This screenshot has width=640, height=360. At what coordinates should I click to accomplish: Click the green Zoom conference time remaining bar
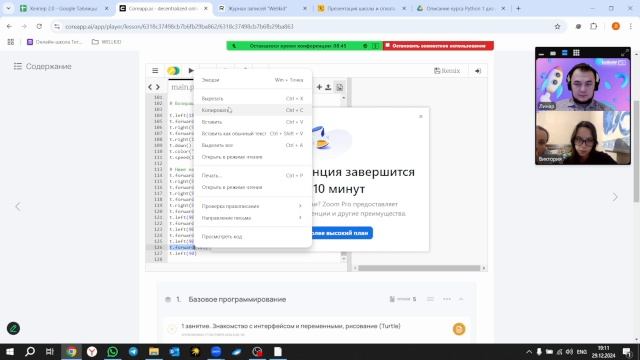(304, 46)
